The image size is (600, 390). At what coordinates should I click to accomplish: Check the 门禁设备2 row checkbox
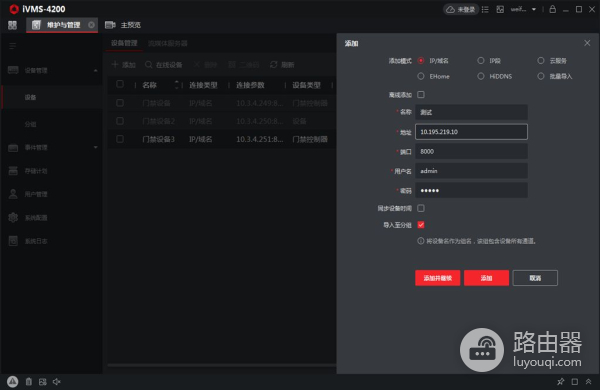[120, 121]
